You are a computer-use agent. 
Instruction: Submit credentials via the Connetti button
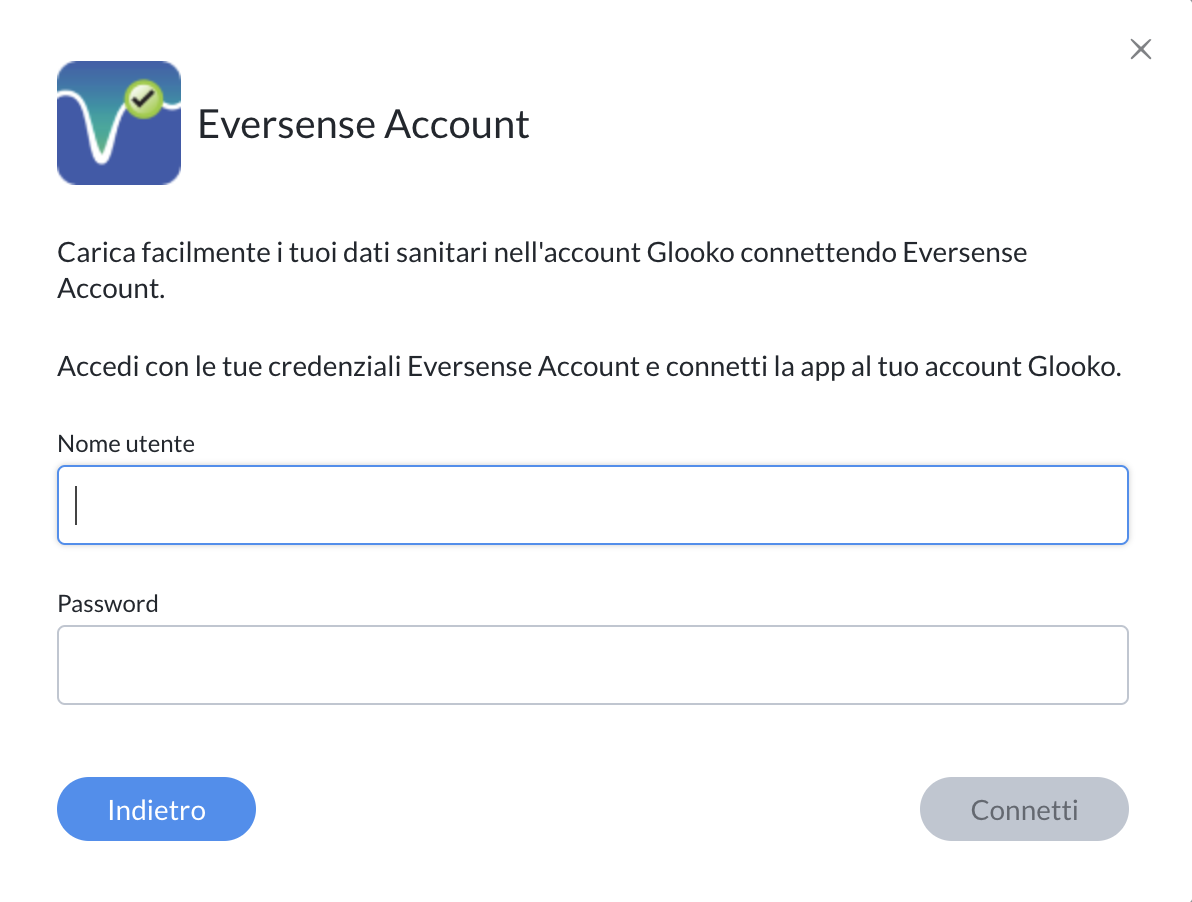click(1024, 809)
